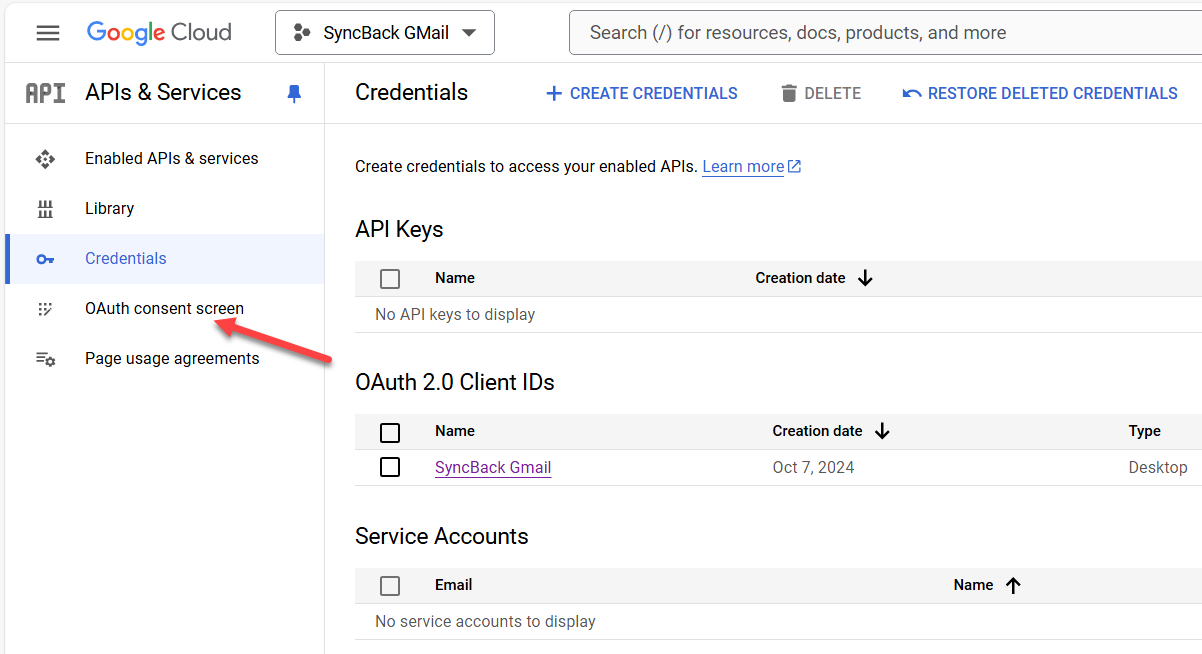Click the Google Cloud logo
Viewport: 1202px width, 654px height.
click(x=159, y=33)
